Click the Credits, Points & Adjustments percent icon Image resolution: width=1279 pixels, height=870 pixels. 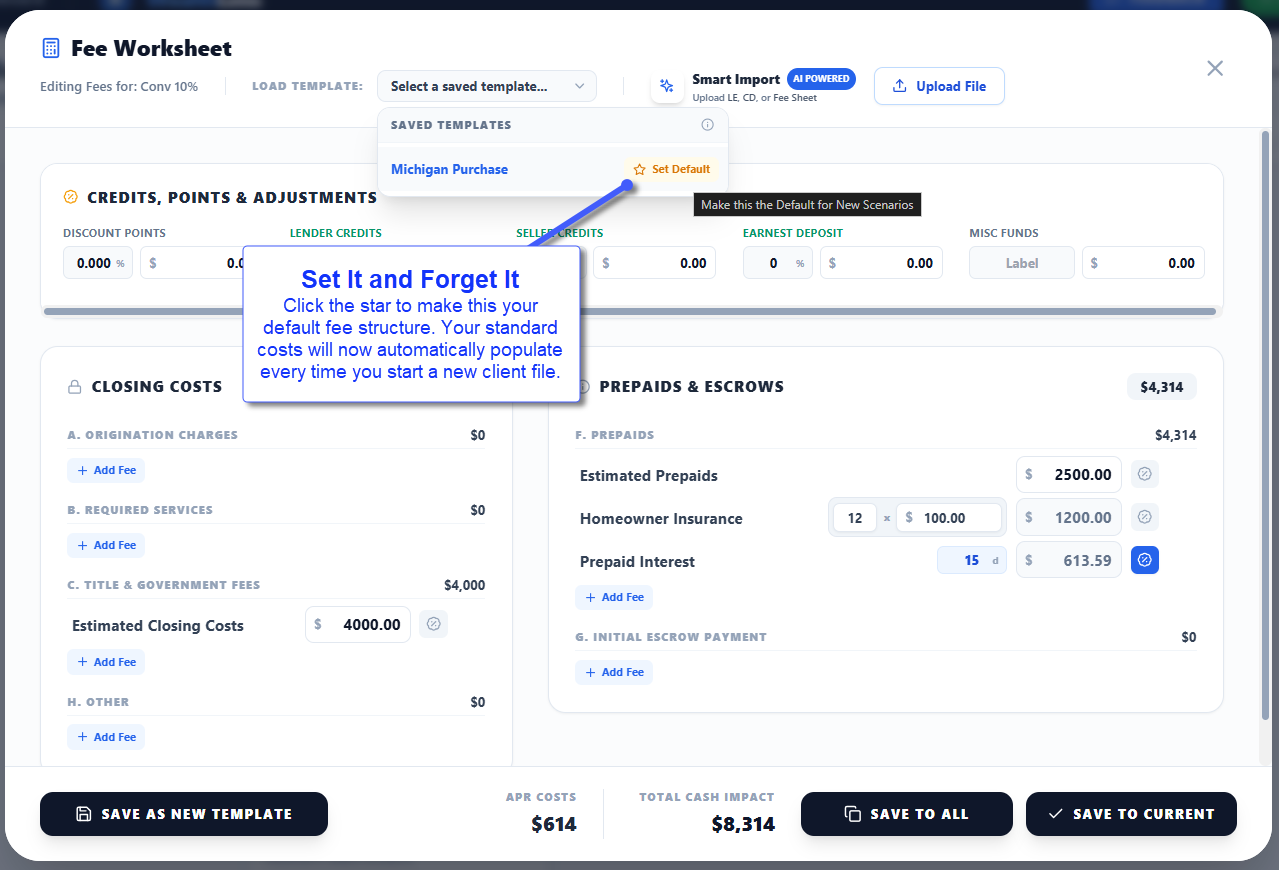click(x=71, y=197)
